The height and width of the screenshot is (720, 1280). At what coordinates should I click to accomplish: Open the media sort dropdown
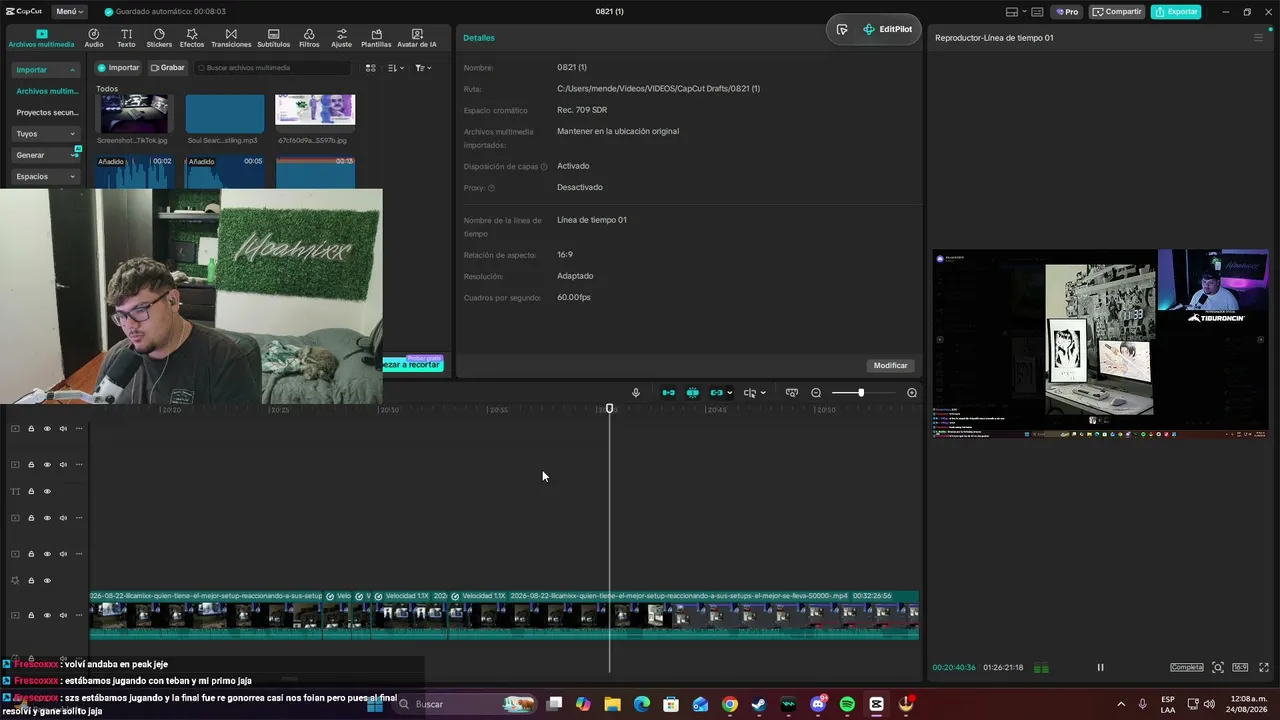(395, 68)
